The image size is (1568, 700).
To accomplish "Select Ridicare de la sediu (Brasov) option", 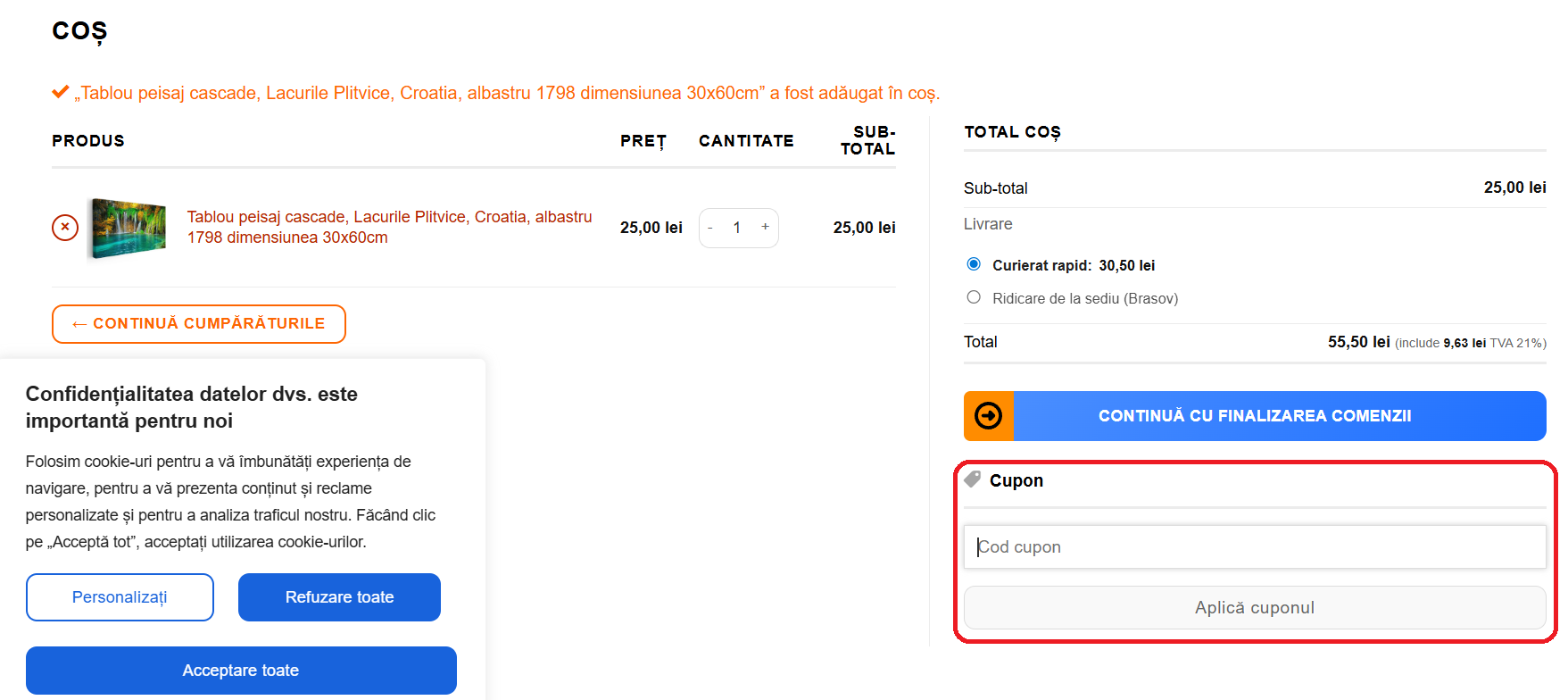I will click(974, 297).
